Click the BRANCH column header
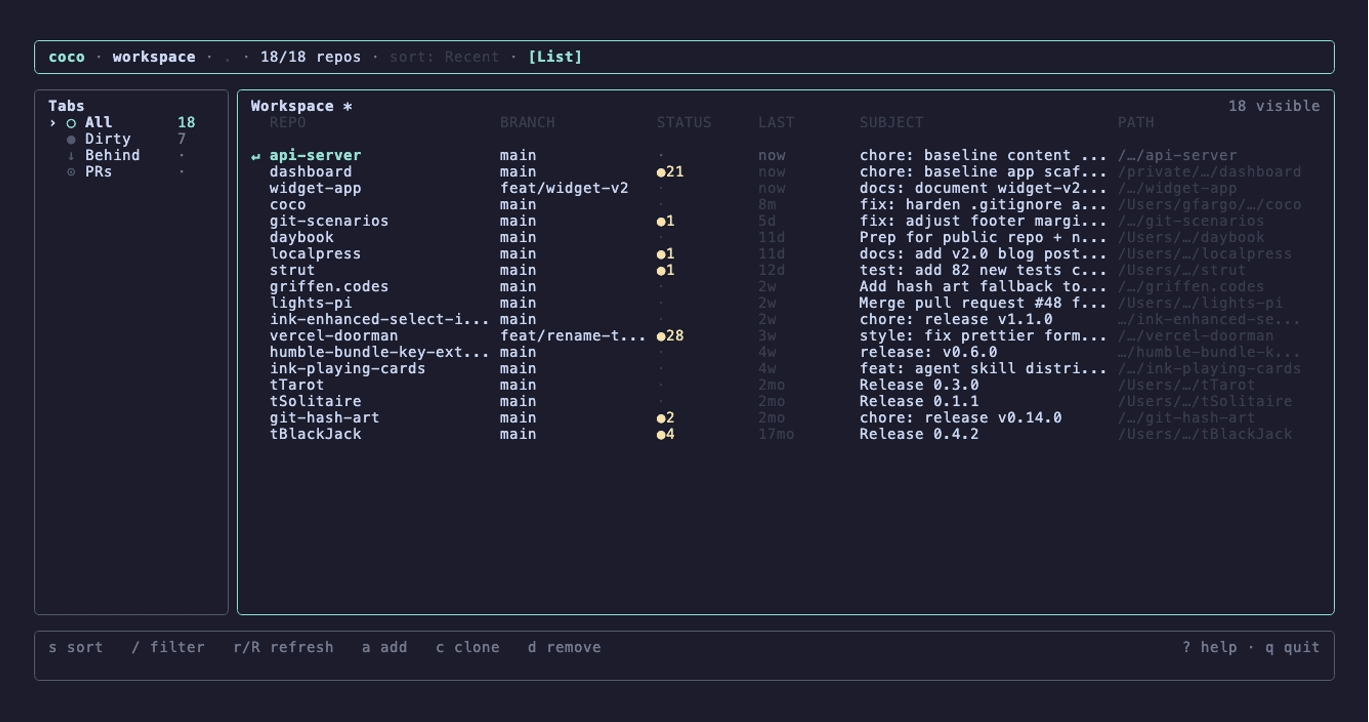 pos(527,123)
